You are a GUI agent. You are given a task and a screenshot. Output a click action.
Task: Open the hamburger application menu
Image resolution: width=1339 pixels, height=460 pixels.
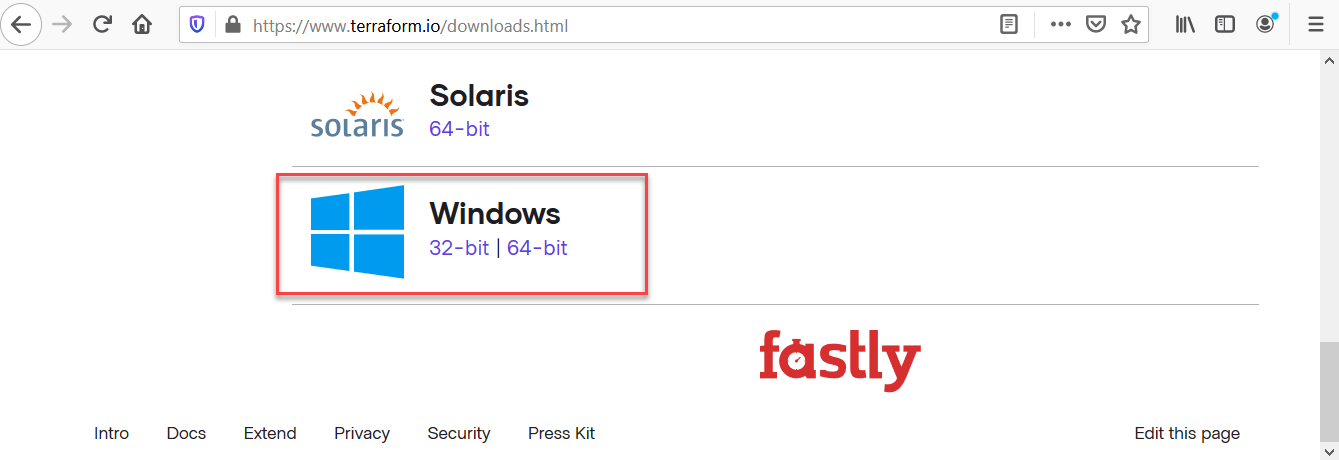[x=1315, y=25]
